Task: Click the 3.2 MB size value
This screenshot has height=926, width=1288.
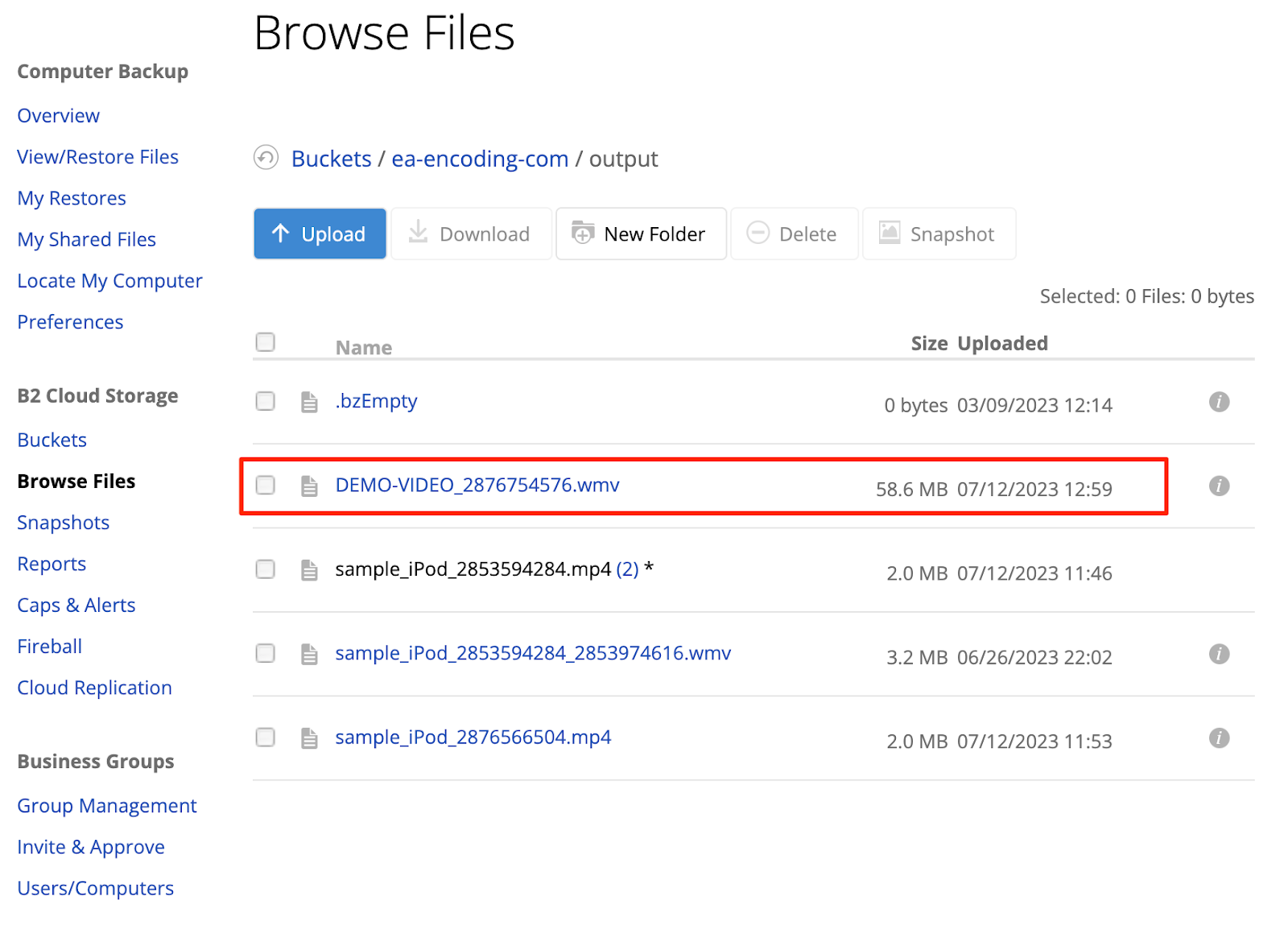Action: coord(917,658)
